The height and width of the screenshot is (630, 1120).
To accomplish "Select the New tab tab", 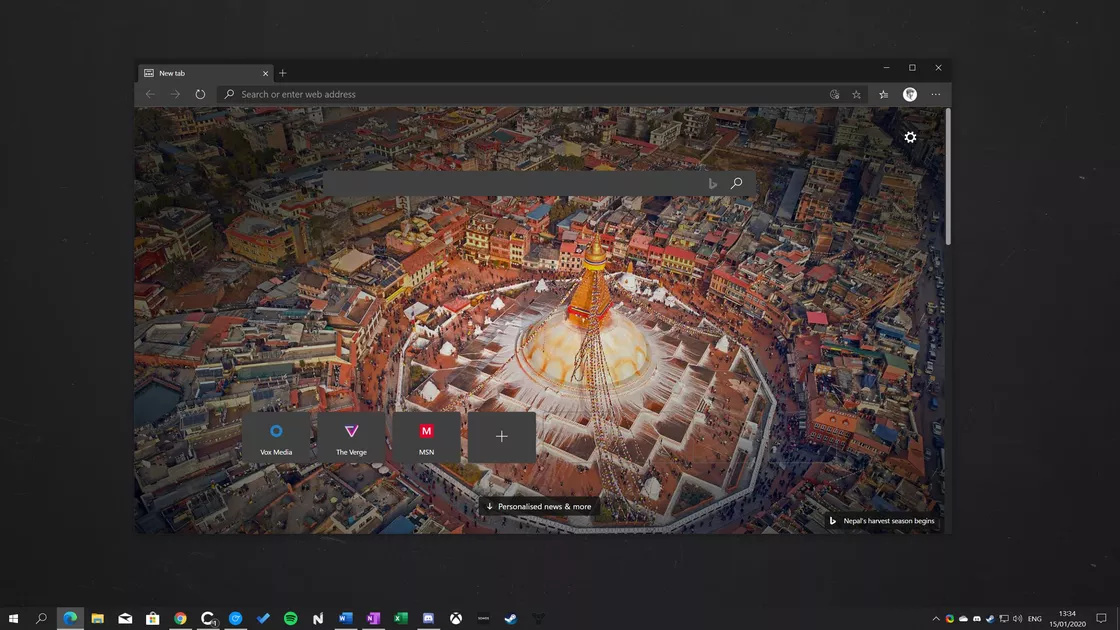I will pyautogui.click(x=200, y=73).
